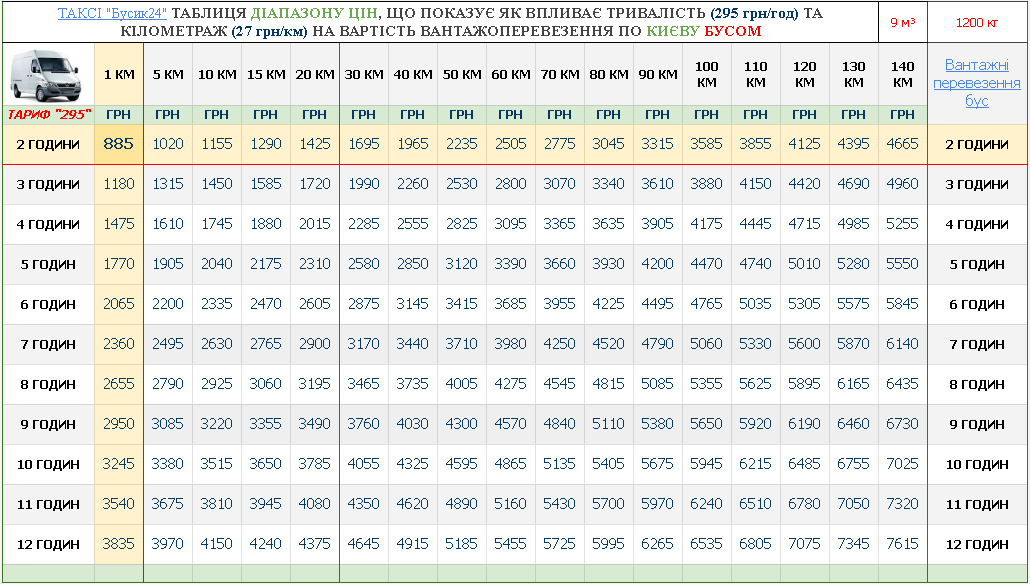Select the 1 КМ column header
This screenshot has height=584, width=1030.
[x=118, y=75]
